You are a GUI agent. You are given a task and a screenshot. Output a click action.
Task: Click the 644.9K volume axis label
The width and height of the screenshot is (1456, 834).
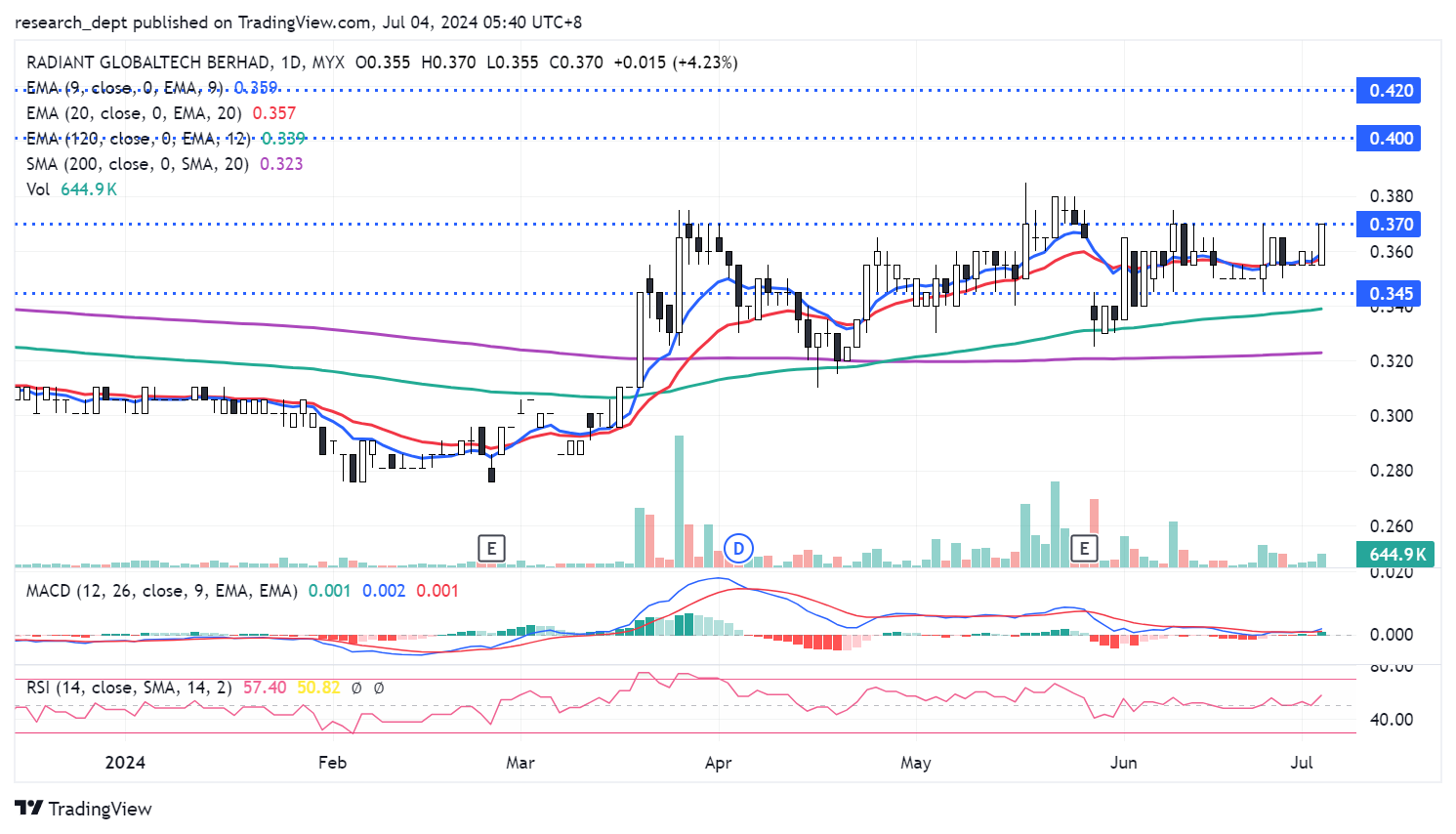coord(1395,555)
